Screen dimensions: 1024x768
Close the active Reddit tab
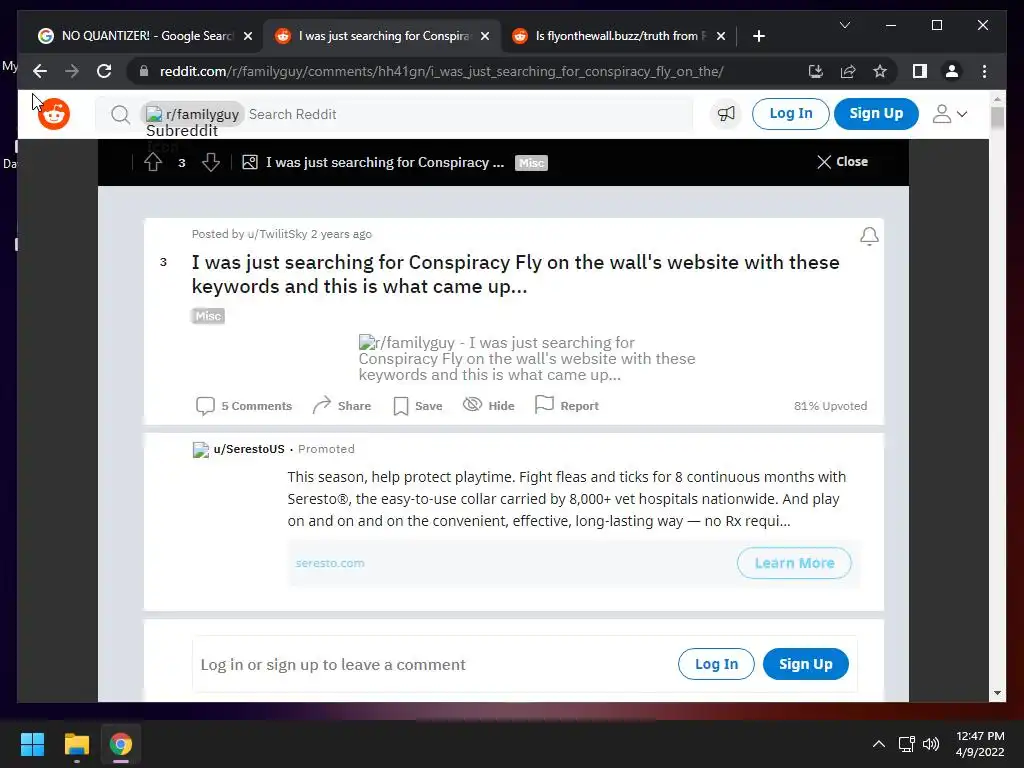(485, 37)
